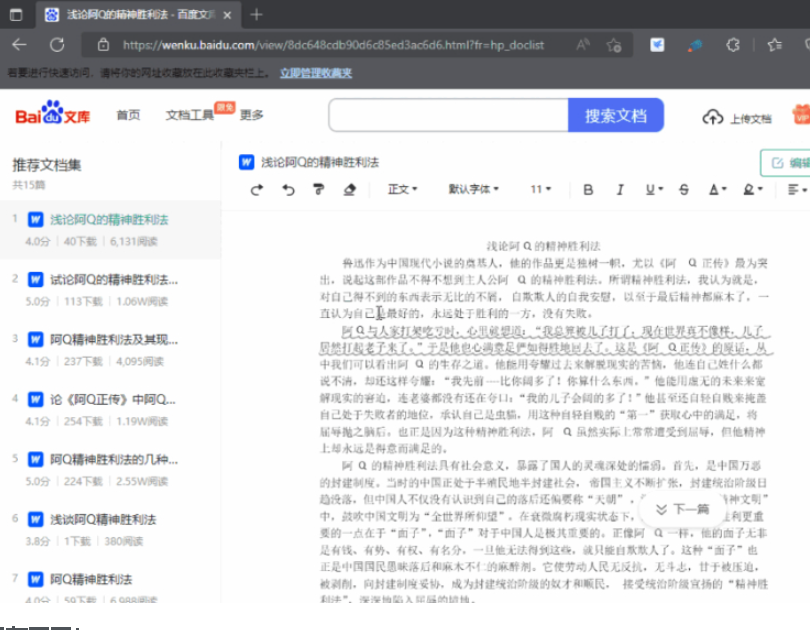The height and width of the screenshot is (630, 810).
Task: Open the 更多 menu
Action: tap(251, 114)
